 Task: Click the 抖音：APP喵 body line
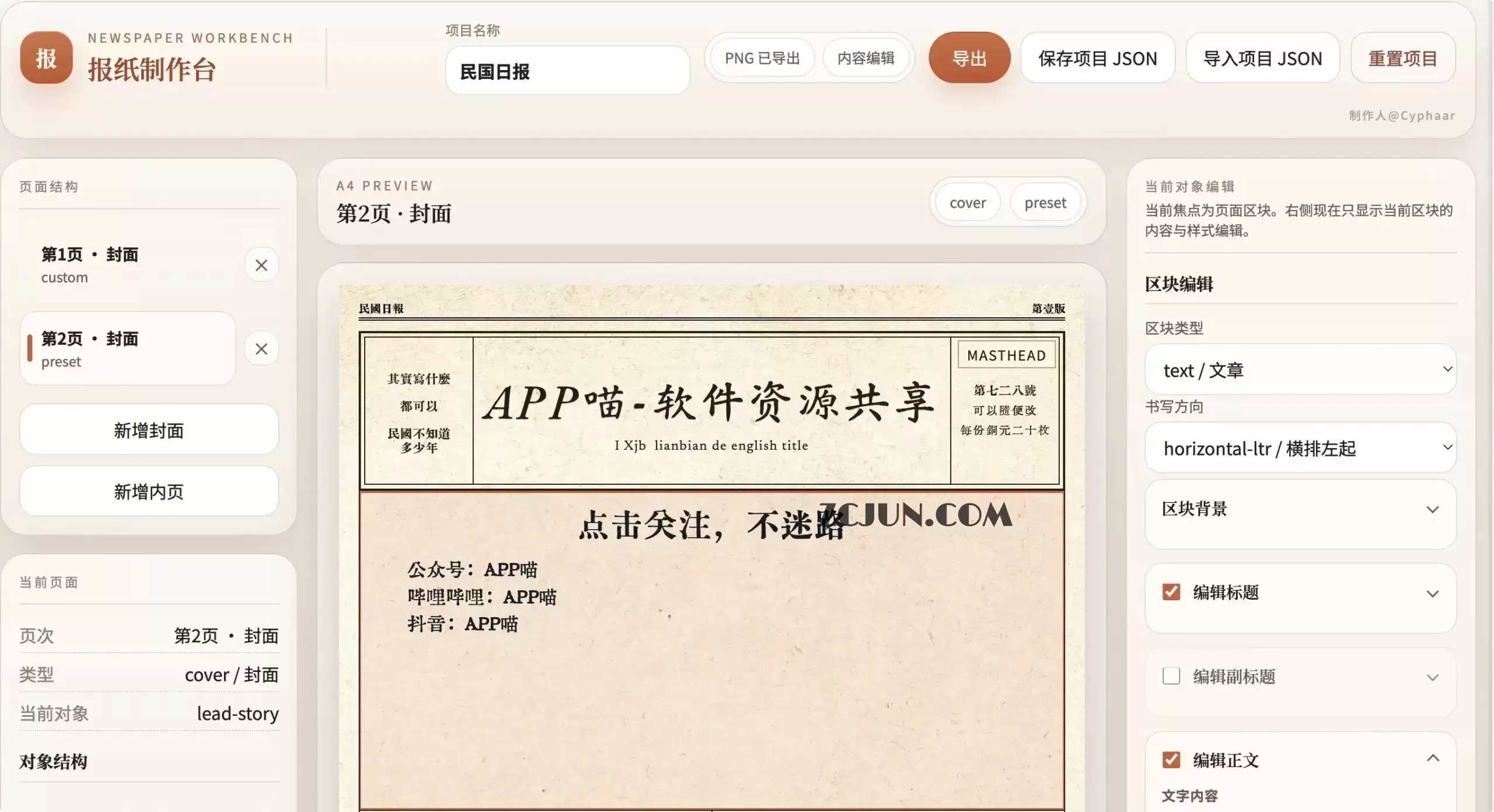coord(462,624)
